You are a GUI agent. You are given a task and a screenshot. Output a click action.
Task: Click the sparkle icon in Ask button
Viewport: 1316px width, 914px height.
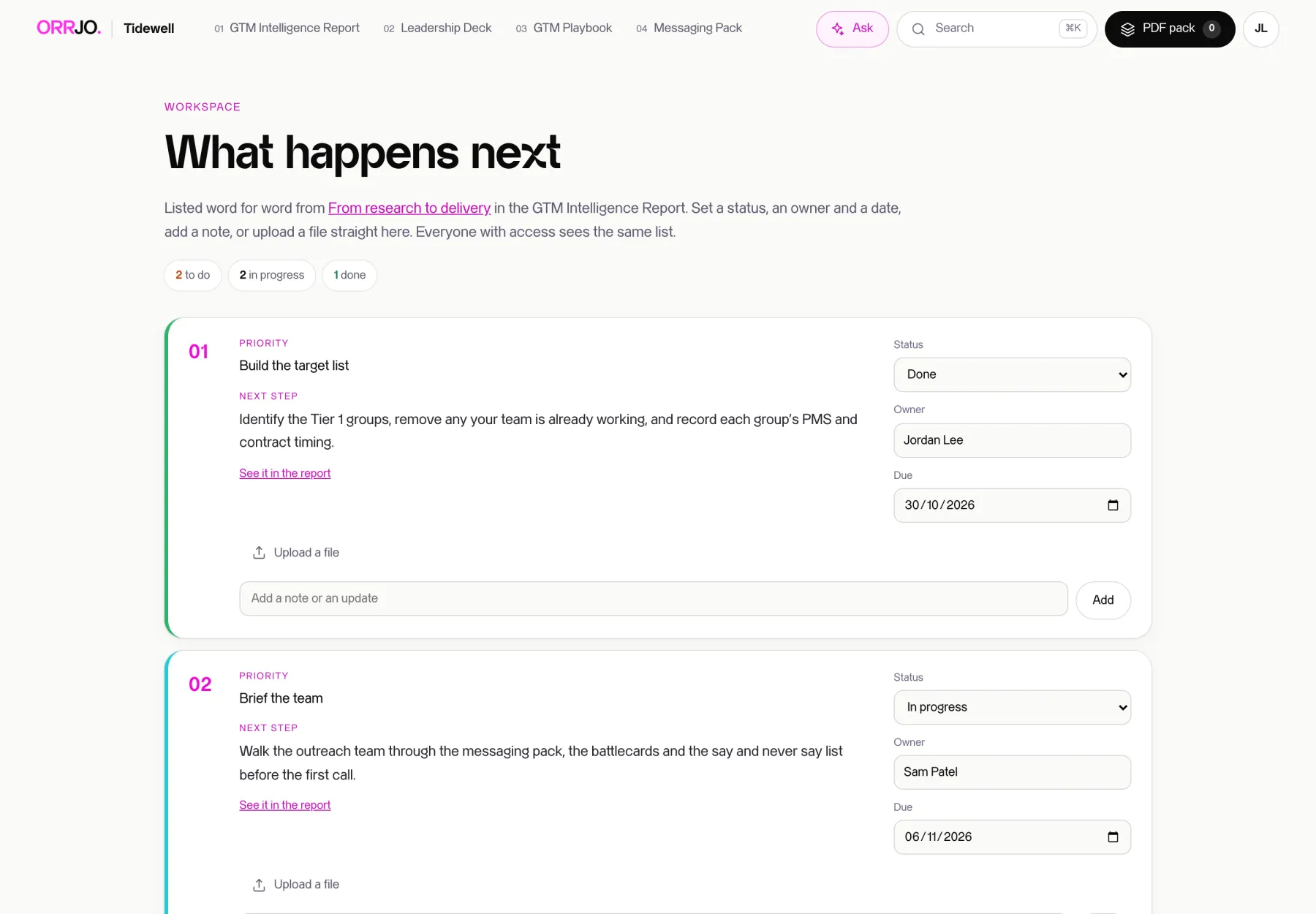tap(838, 29)
